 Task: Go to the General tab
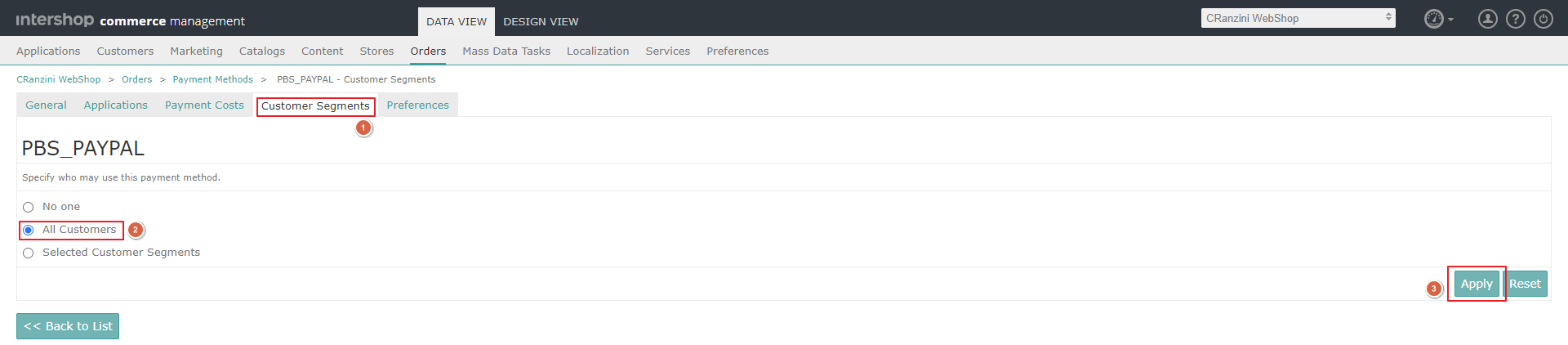(46, 105)
